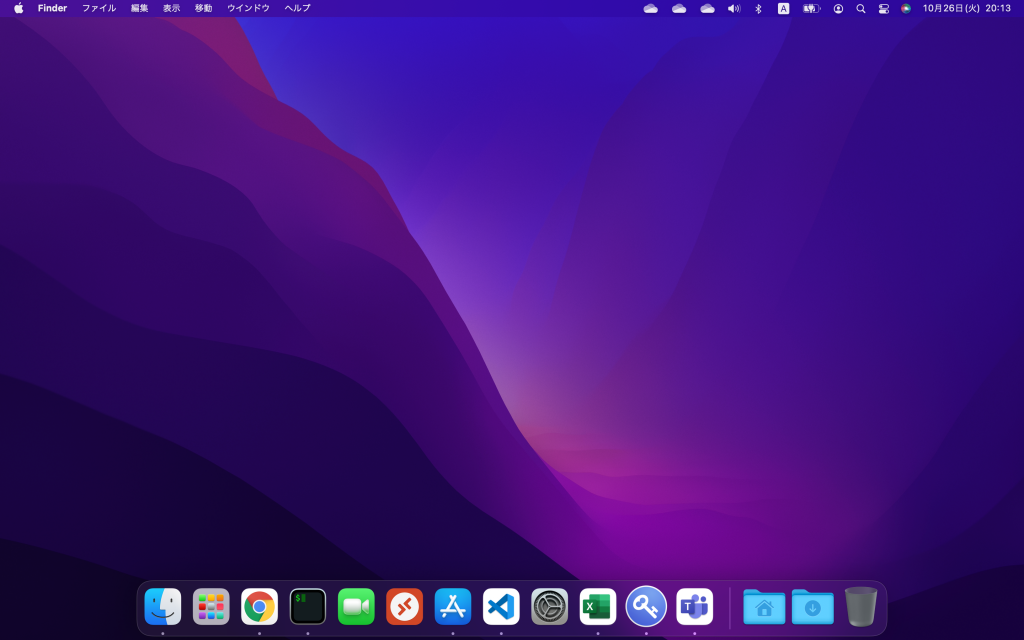
Task: Click the date and time 10月26日(火) 20:13
Action: pyautogui.click(x=967, y=8)
